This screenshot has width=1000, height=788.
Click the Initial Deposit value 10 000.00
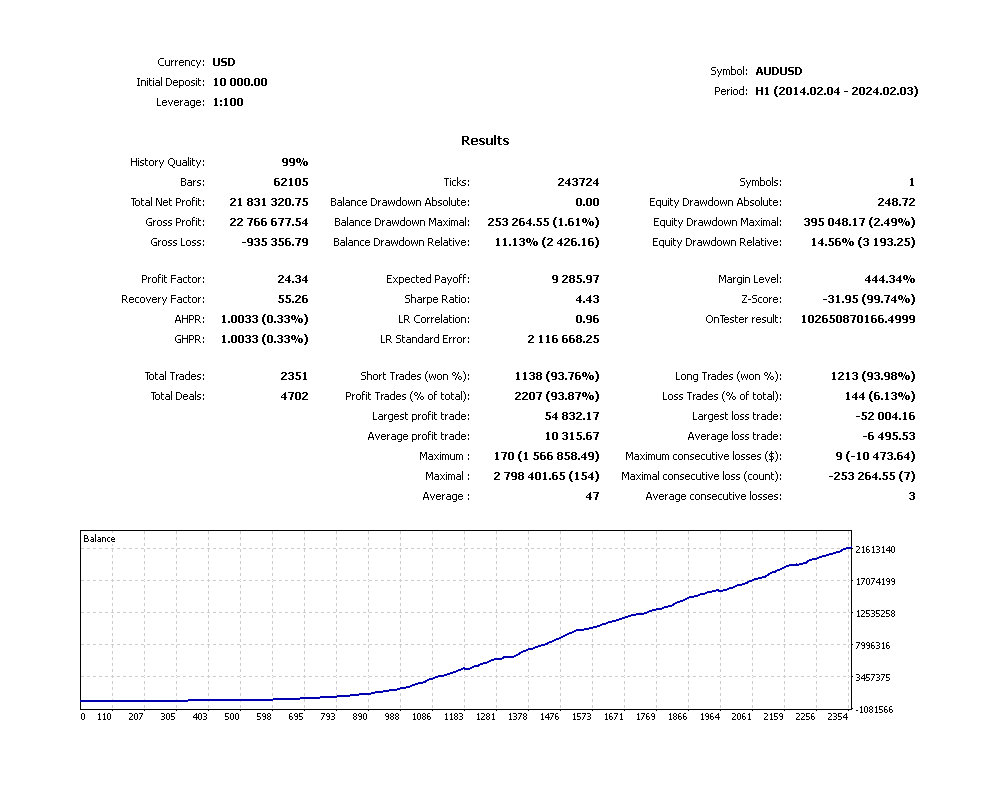240,82
